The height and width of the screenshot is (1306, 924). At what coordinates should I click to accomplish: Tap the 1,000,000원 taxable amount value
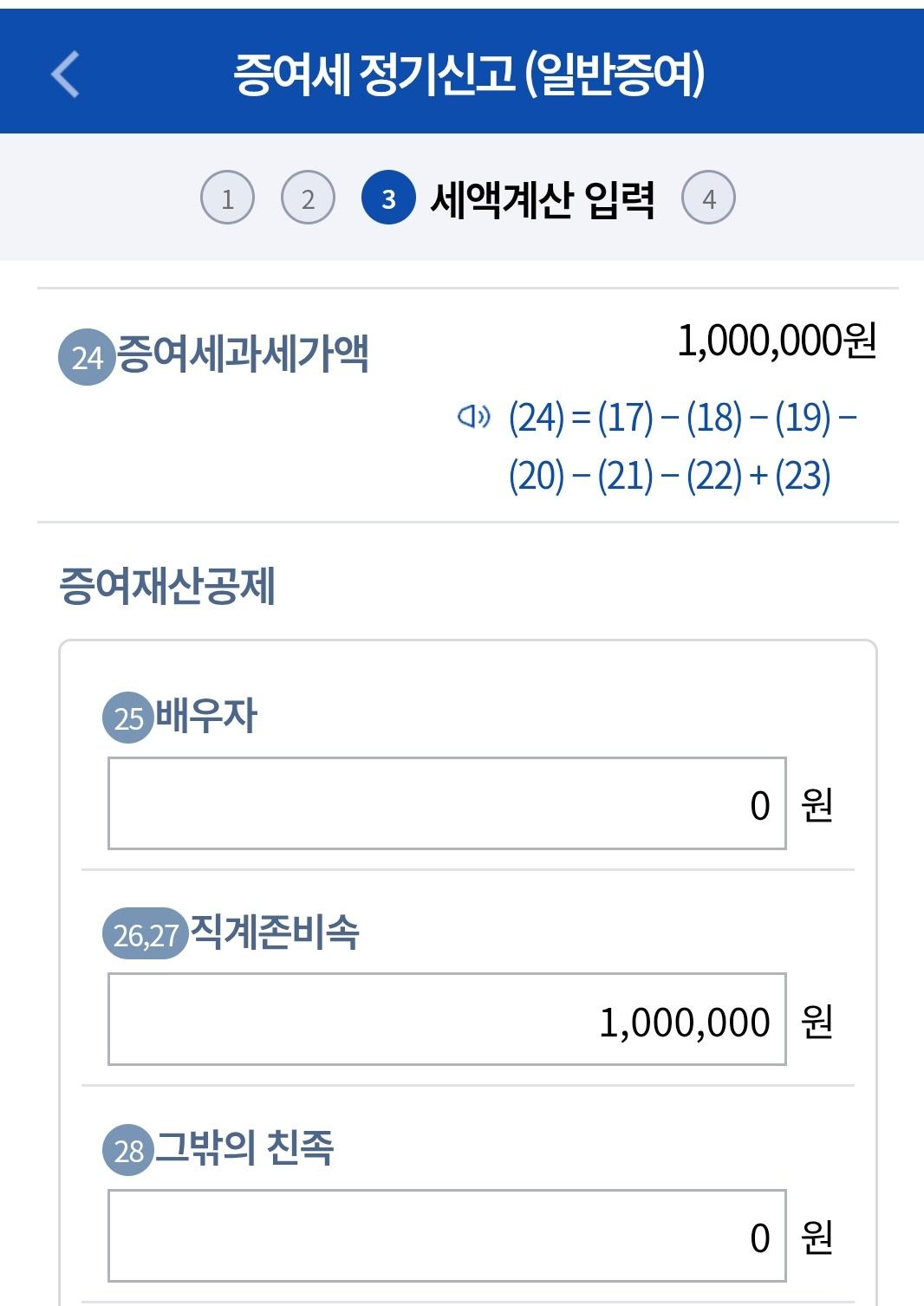pyautogui.click(x=776, y=341)
